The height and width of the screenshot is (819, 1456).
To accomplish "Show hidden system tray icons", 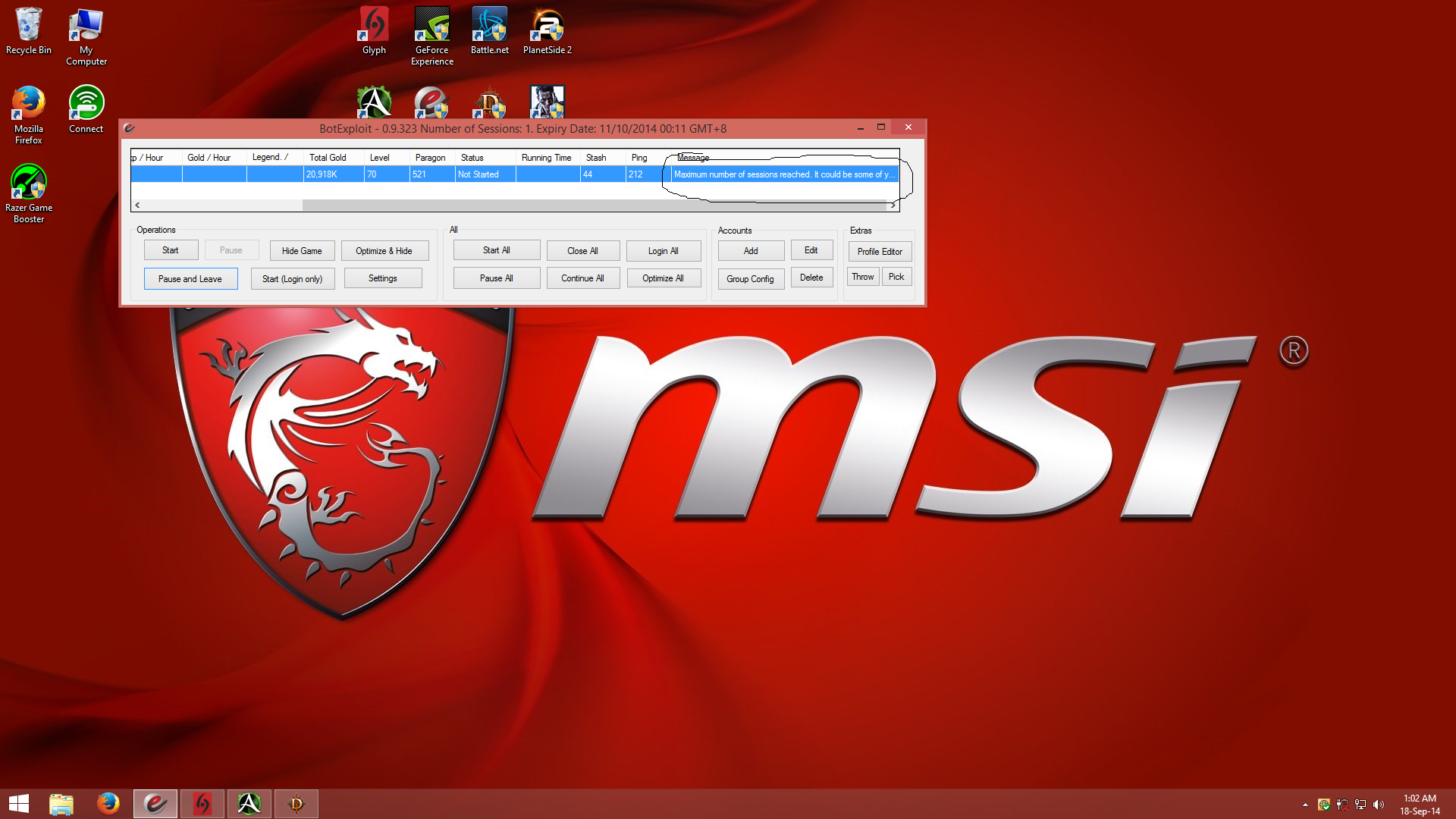I will (1305, 805).
